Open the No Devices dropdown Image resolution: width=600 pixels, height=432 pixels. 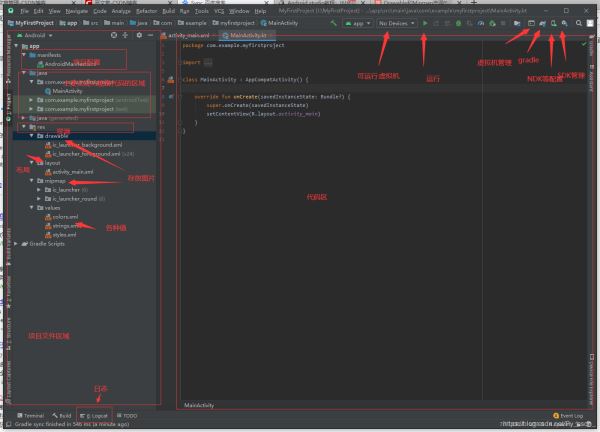[x=394, y=22]
